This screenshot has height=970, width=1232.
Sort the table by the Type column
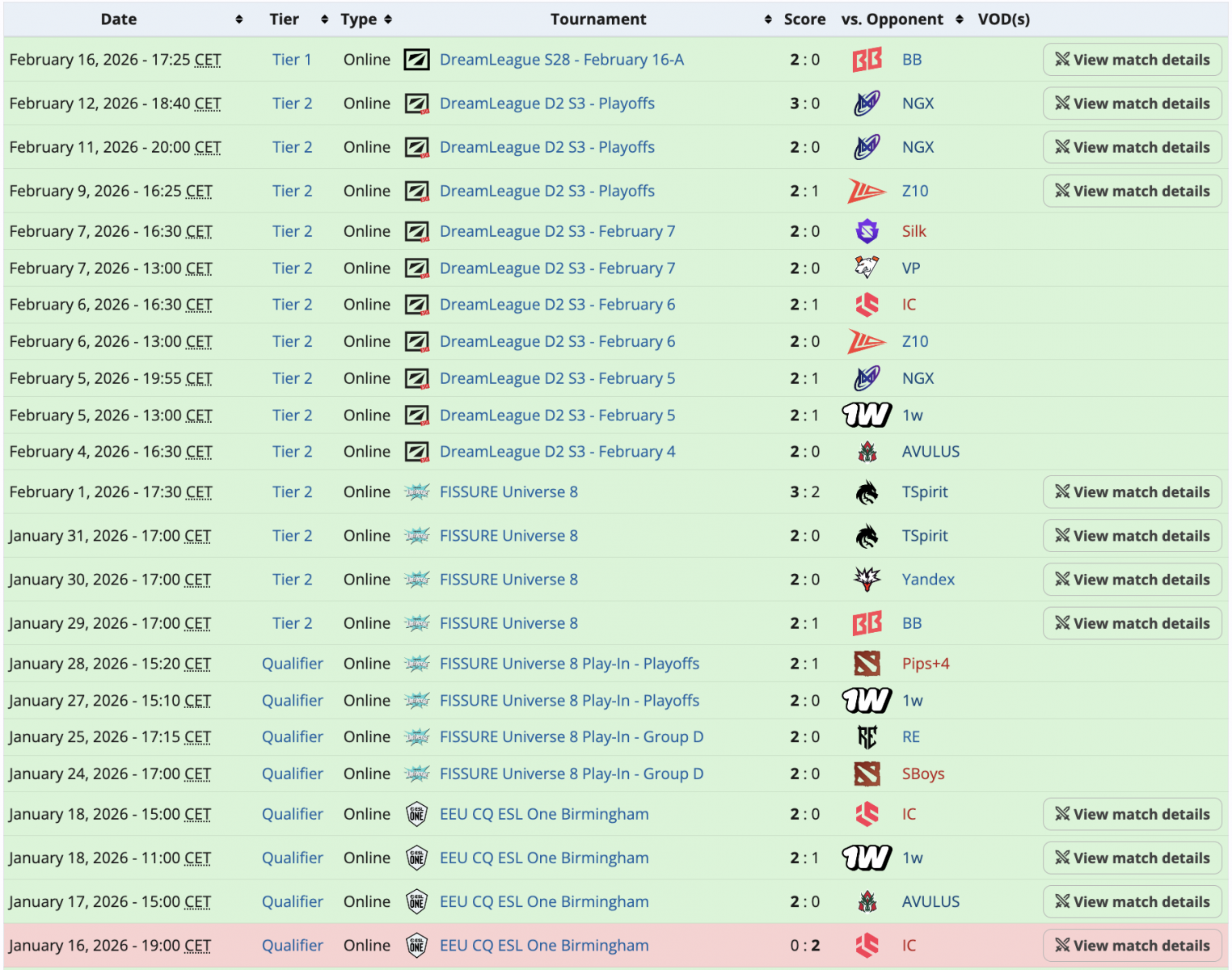coord(388,19)
